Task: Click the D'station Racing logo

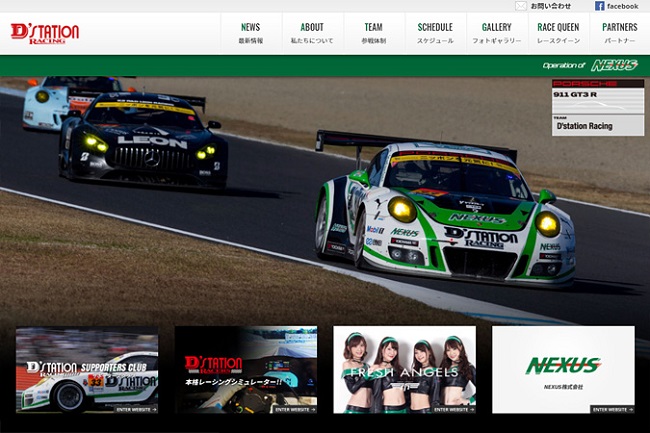Action: (45, 34)
